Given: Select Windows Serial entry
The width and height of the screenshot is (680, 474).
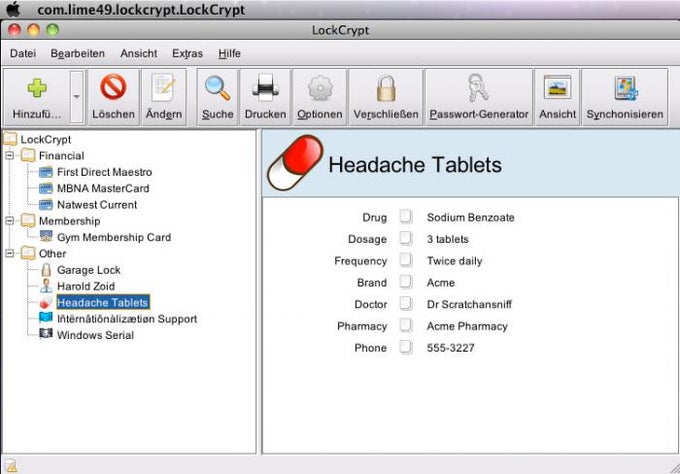Looking at the screenshot, I should 95,335.
